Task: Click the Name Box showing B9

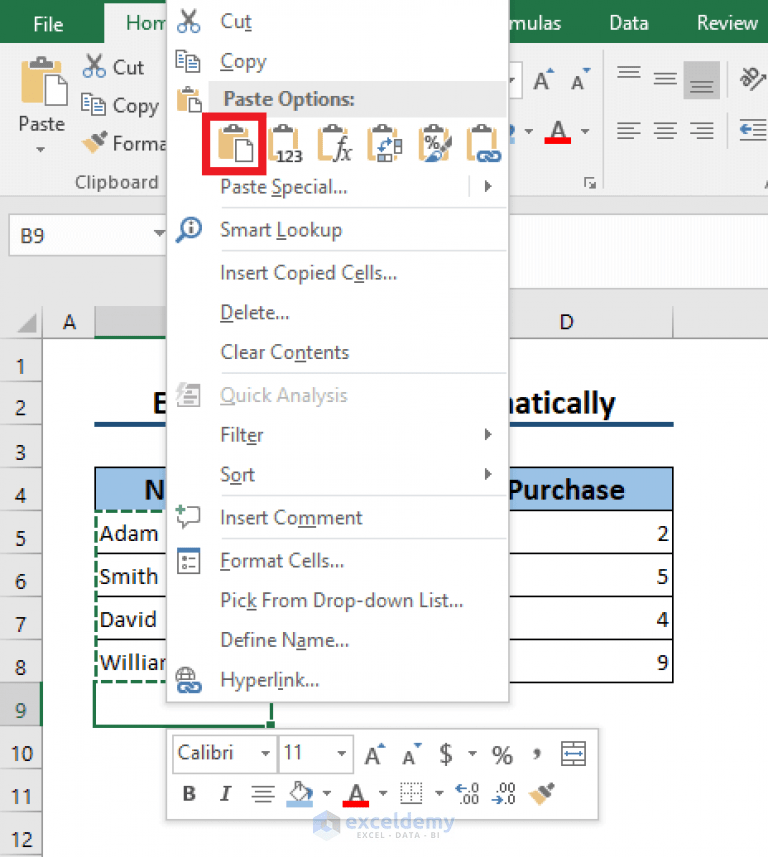Action: tap(80, 235)
